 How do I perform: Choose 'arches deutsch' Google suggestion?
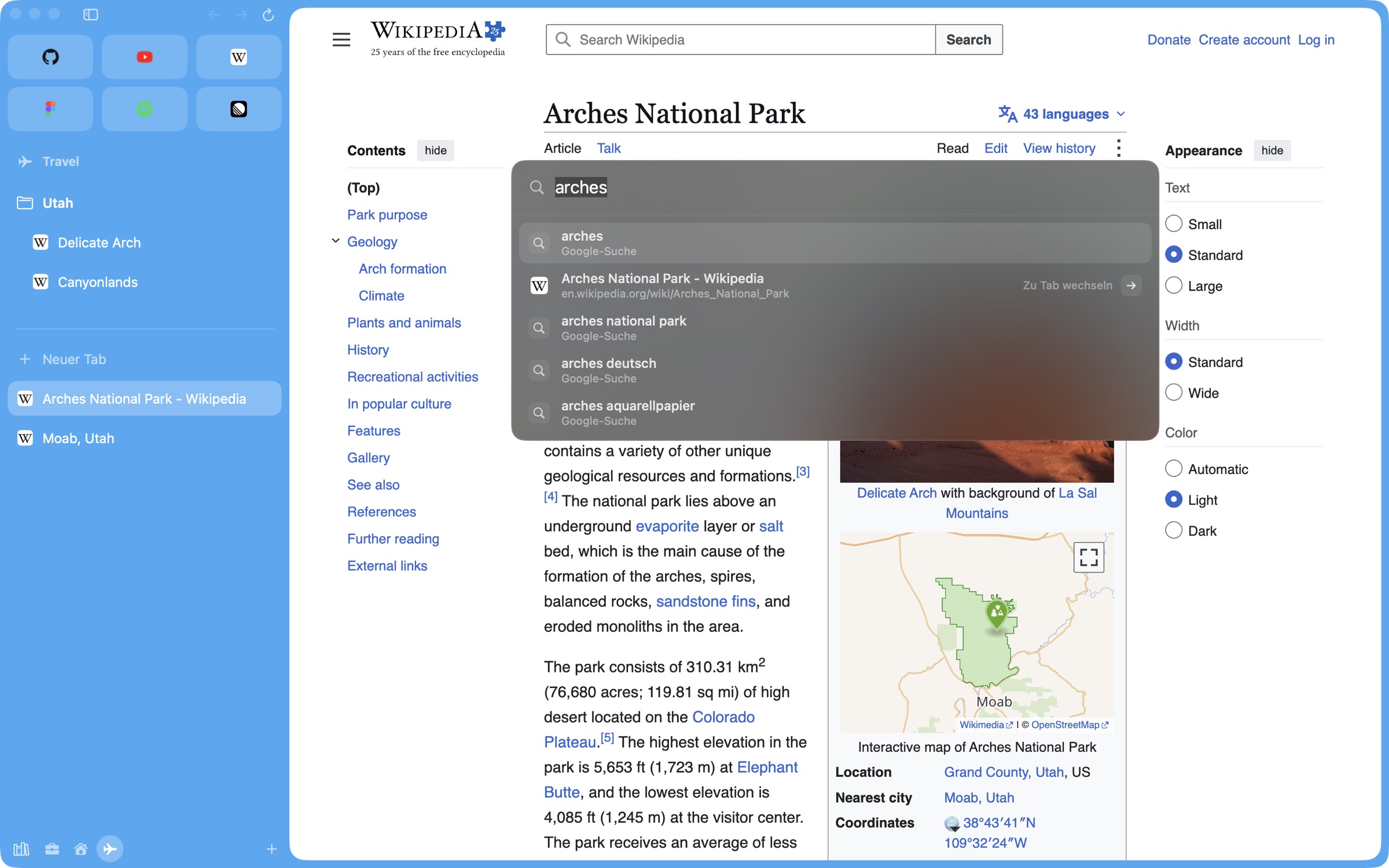835,370
